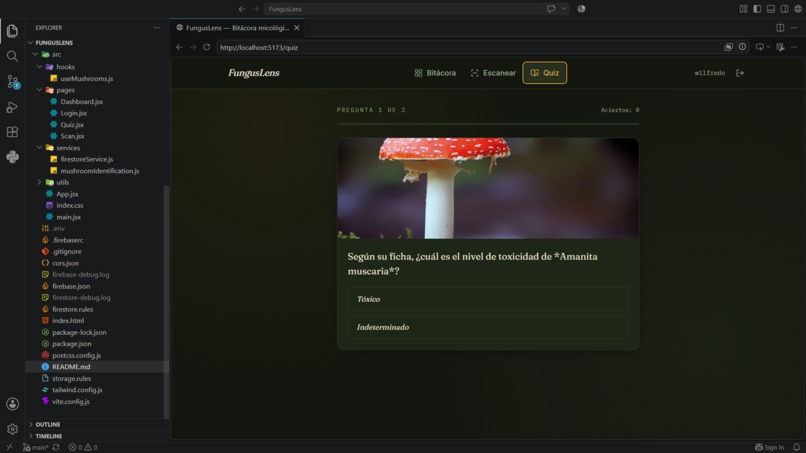Click the wilfredo username
This screenshot has height=453, width=806.
coord(709,73)
